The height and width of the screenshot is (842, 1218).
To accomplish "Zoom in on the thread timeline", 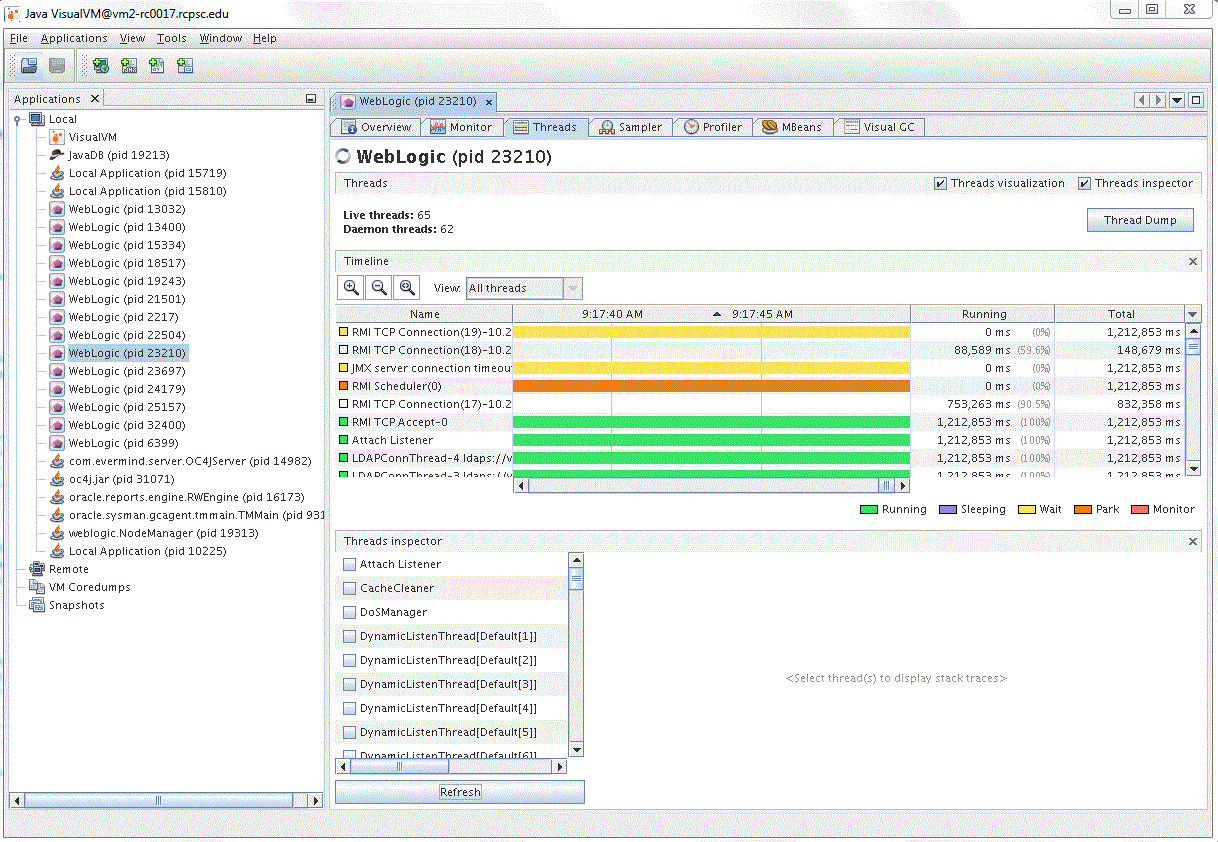I will [350, 288].
